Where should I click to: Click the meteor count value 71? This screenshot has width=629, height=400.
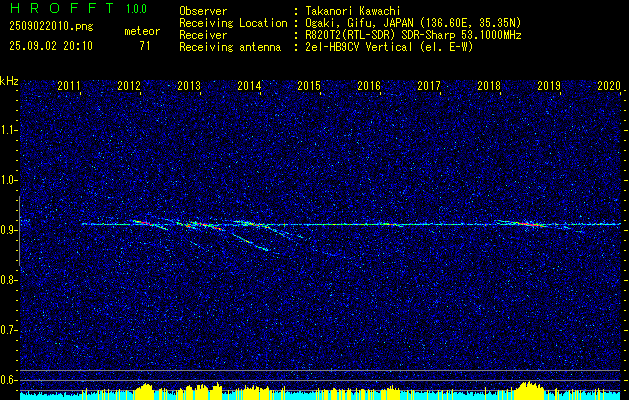145,46
